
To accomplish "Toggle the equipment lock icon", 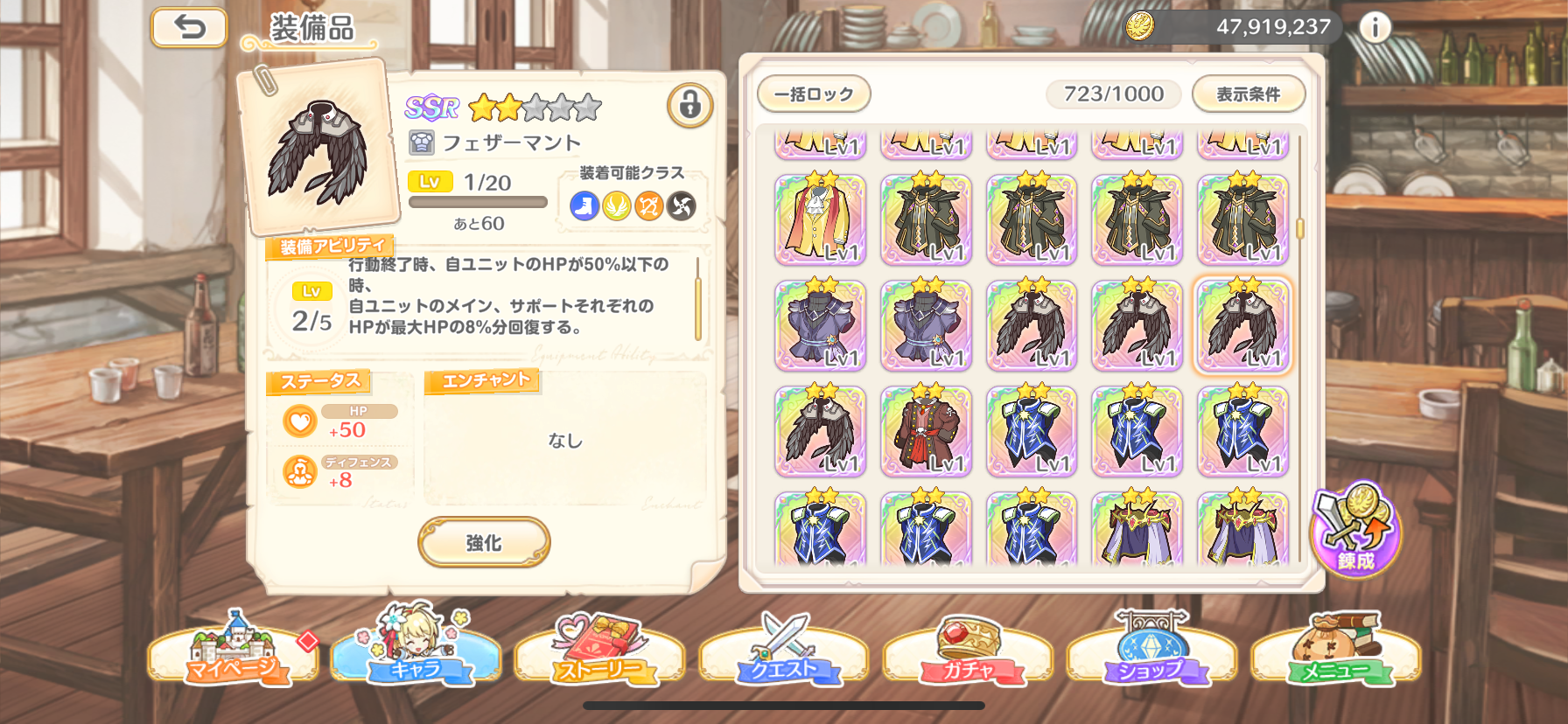I will pos(689,106).
